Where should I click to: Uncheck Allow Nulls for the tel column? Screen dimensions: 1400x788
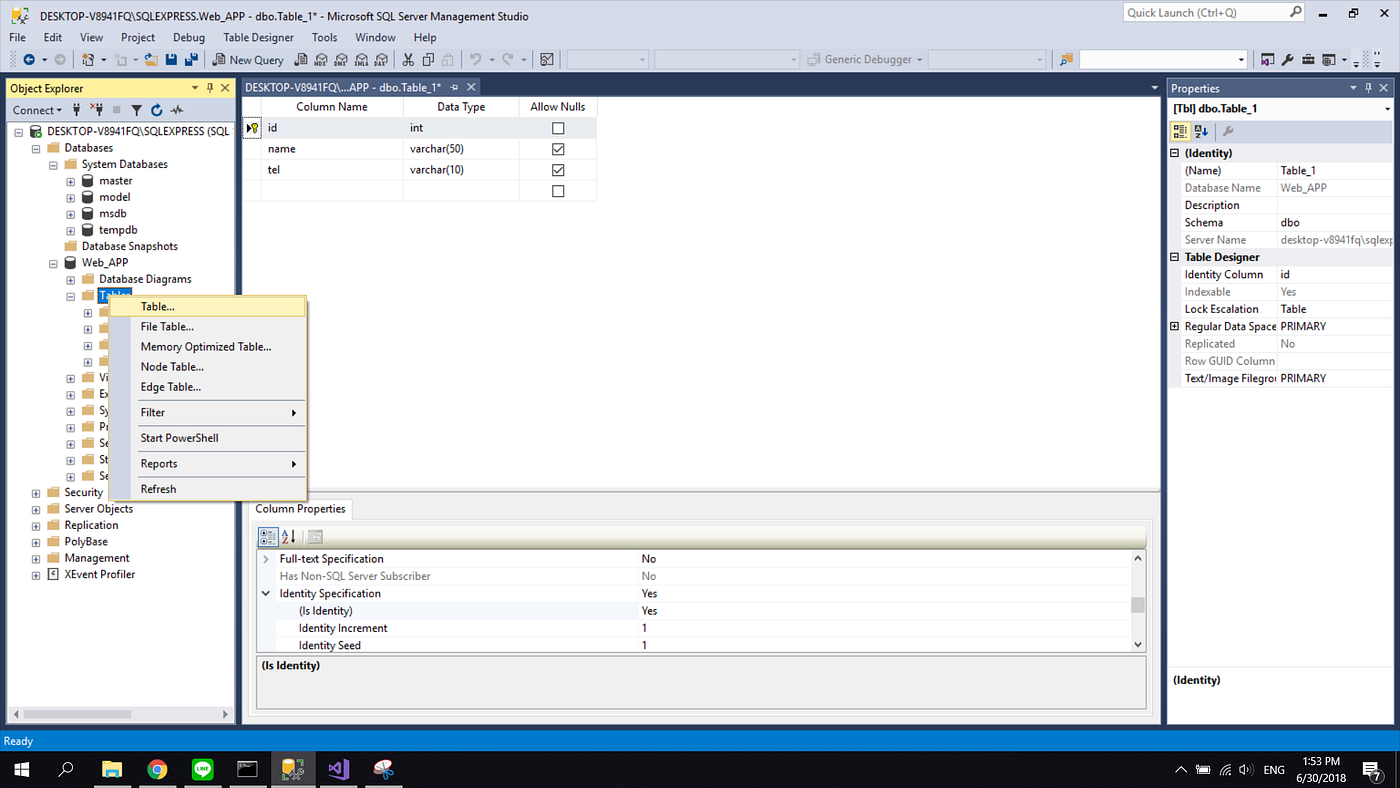tap(557, 169)
